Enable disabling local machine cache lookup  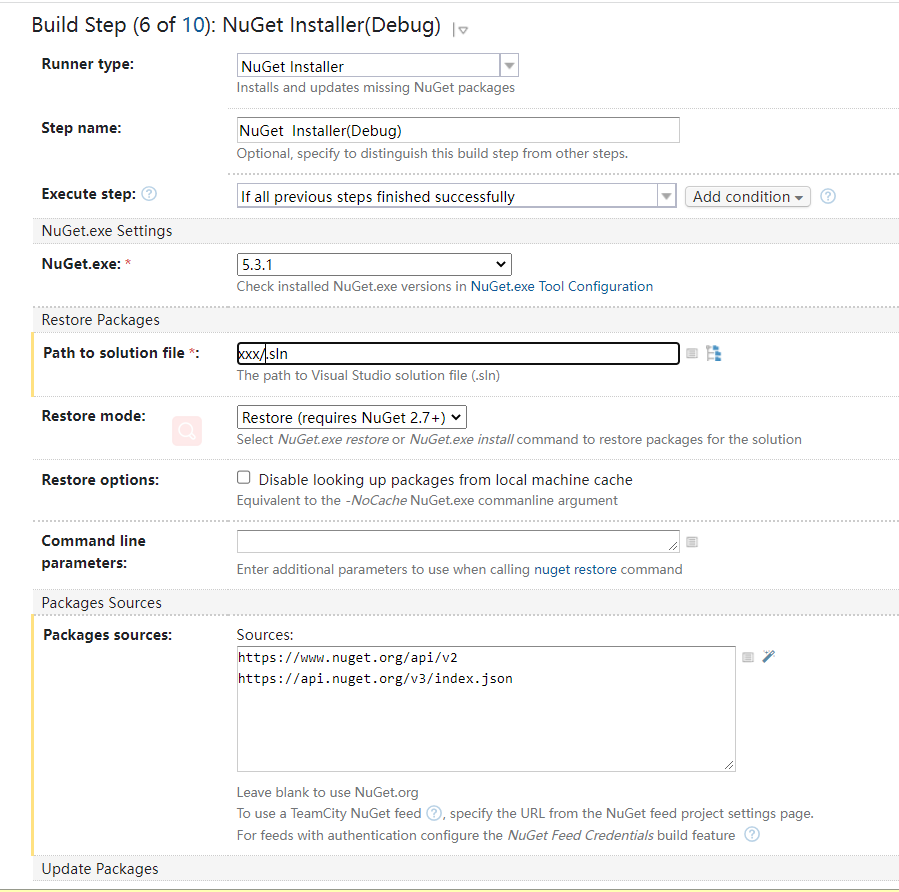point(243,477)
